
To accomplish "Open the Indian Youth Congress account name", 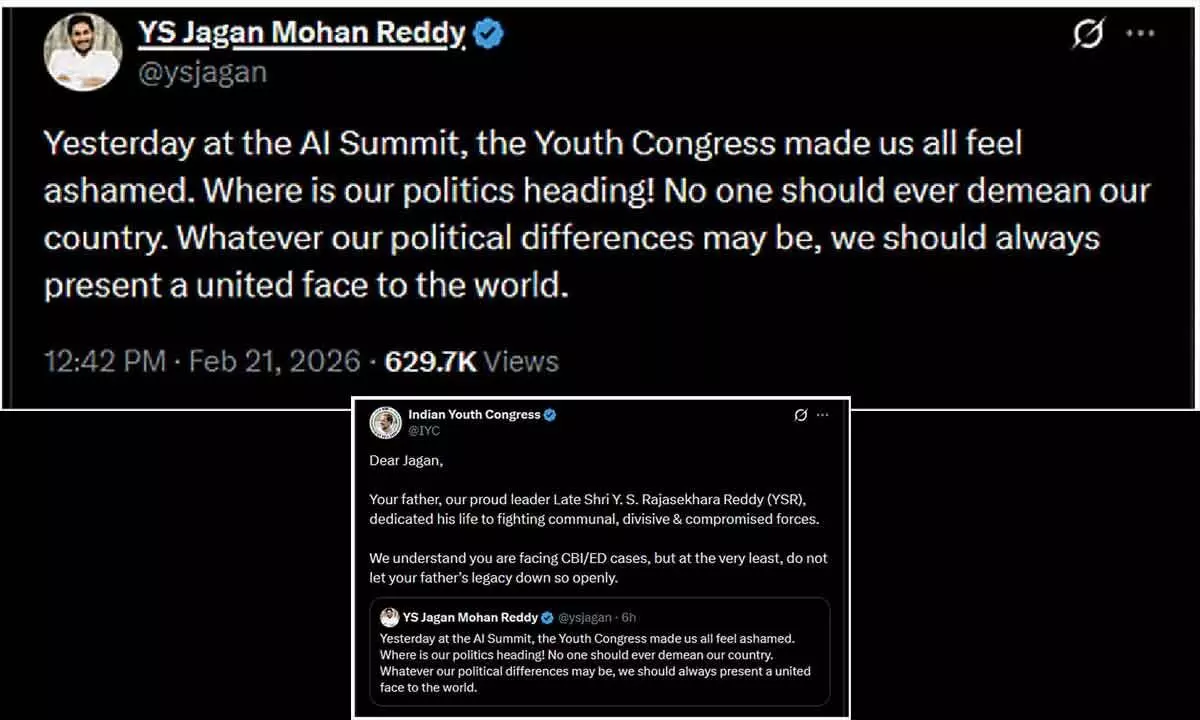I will click(x=474, y=414).
